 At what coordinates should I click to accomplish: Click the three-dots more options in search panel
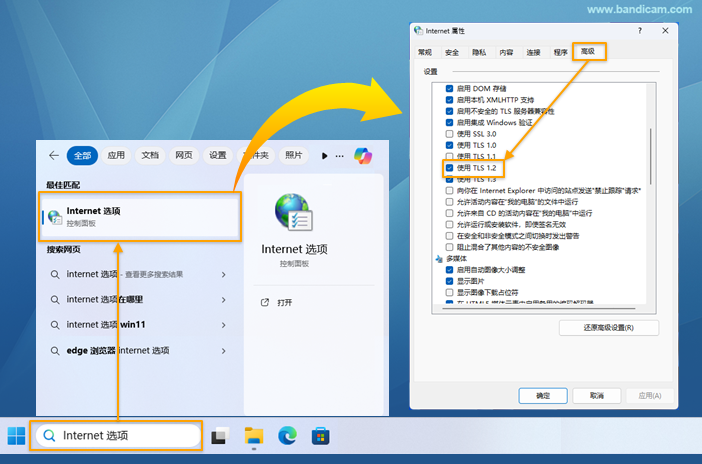coord(340,156)
